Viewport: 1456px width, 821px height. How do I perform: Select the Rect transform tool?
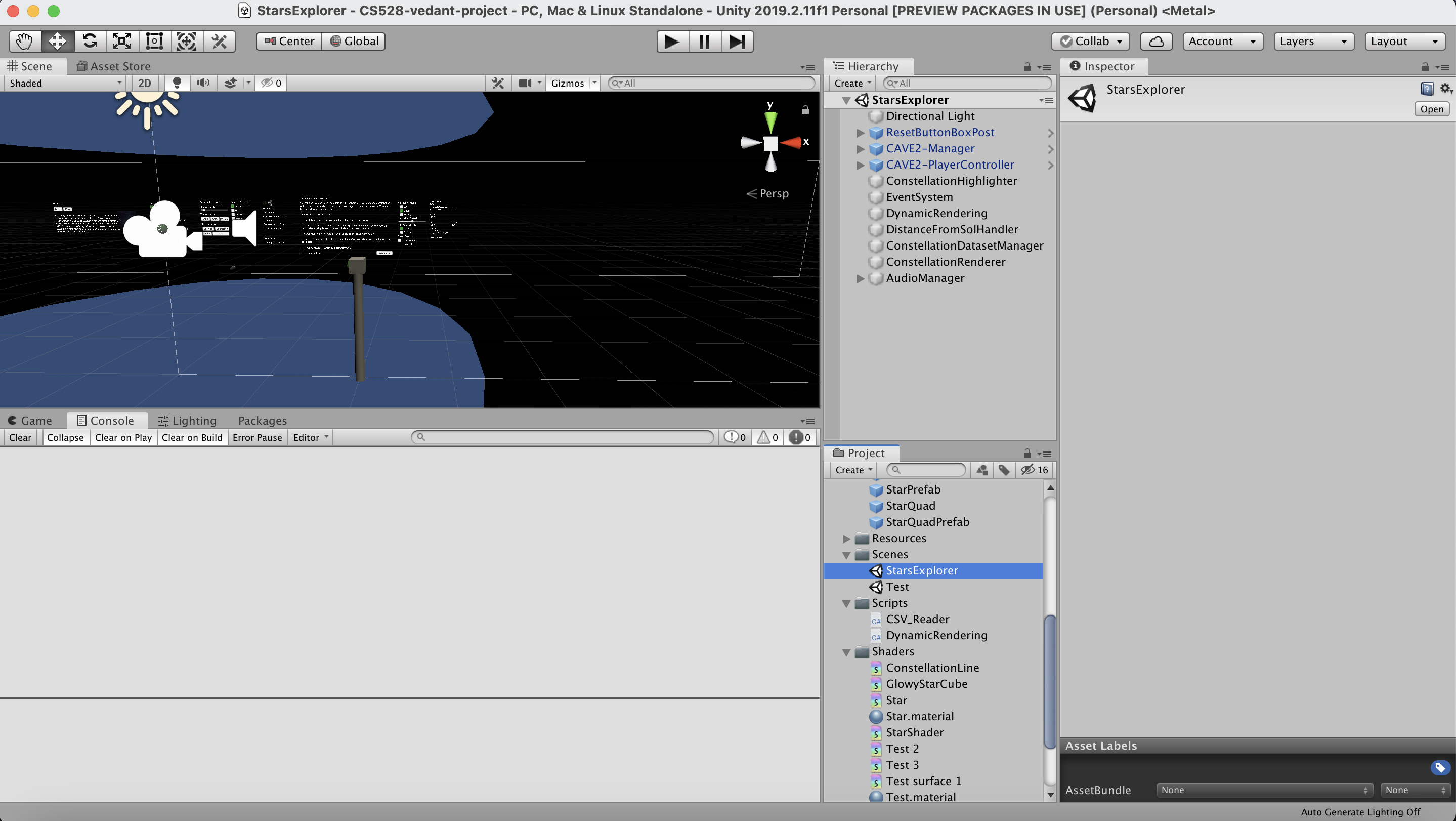(x=154, y=42)
